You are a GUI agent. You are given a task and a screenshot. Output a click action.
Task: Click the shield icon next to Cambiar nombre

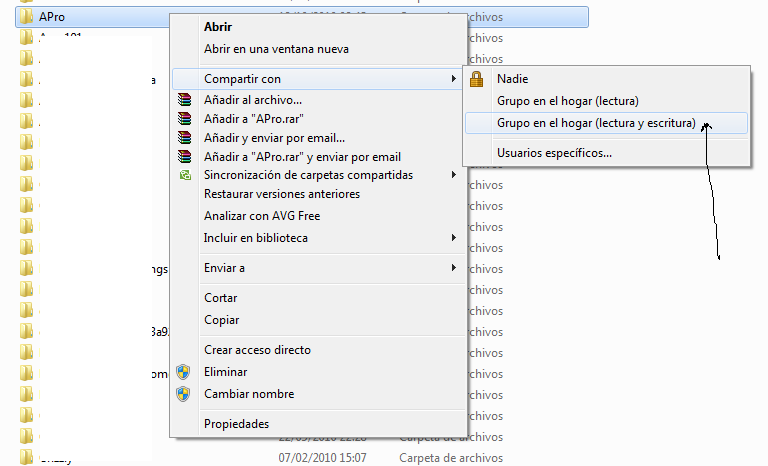point(184,394)
